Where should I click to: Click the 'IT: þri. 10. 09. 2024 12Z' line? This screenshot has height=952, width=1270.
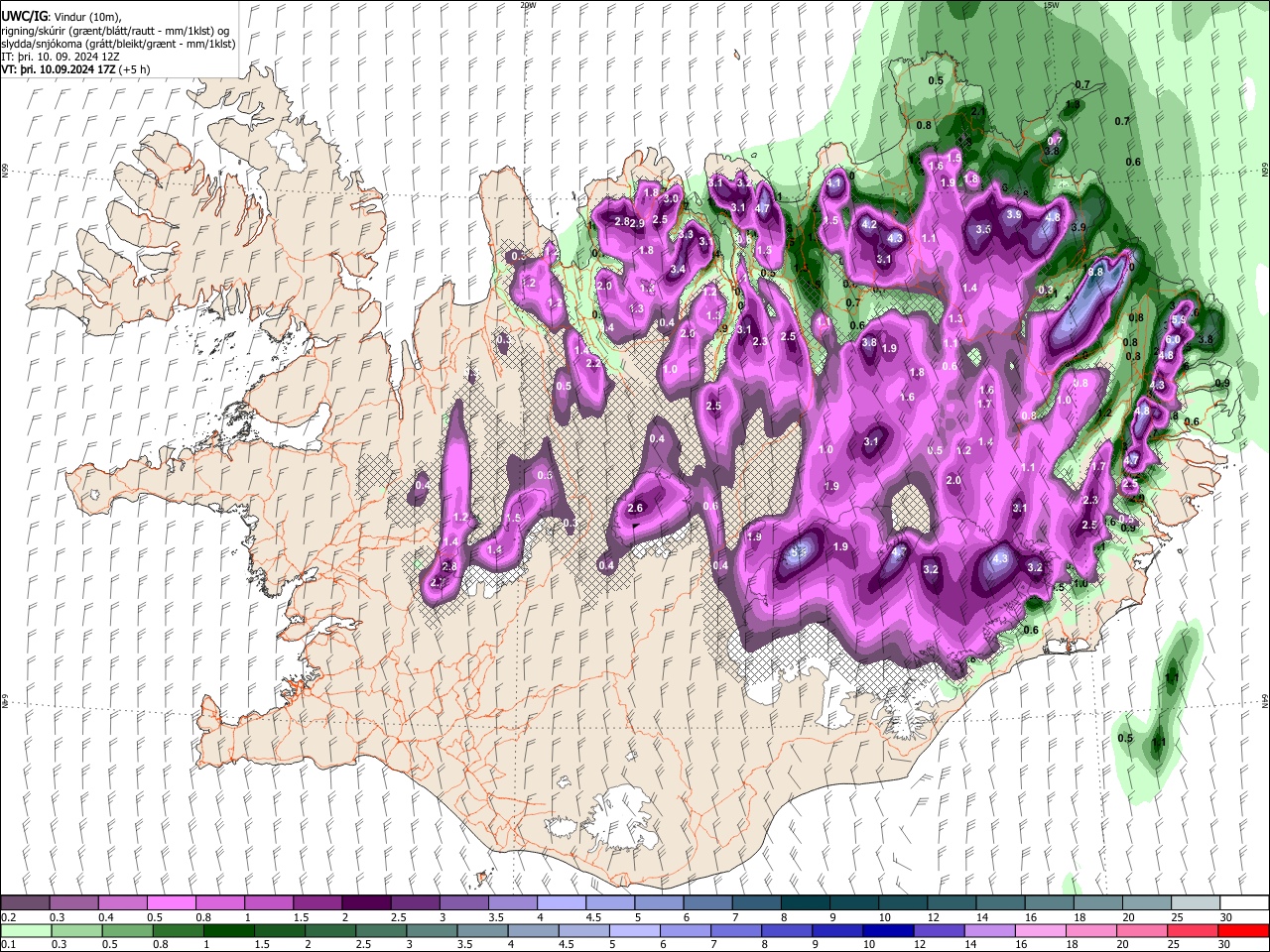(x=60, y=57)
